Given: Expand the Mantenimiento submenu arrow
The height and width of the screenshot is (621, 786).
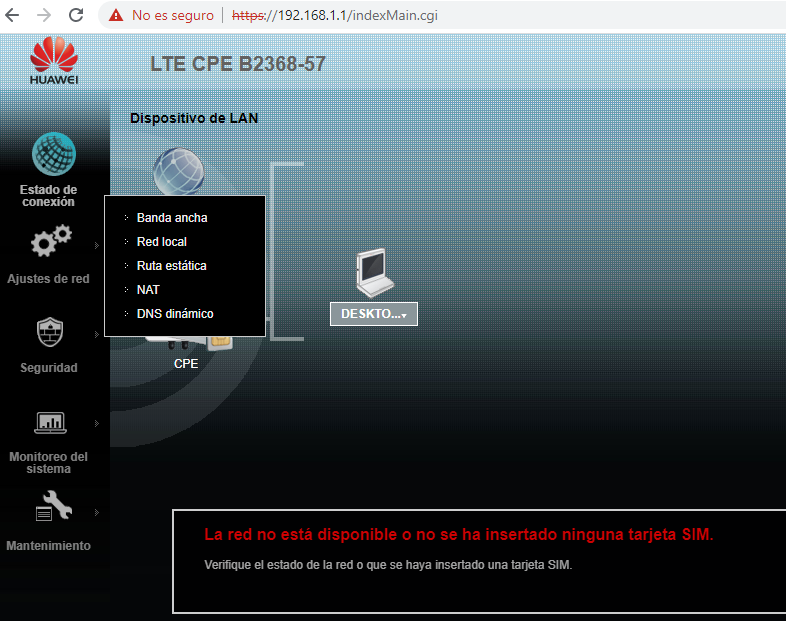Looking at the screenshot, I should pyautogui.click(x=97, y=512).
